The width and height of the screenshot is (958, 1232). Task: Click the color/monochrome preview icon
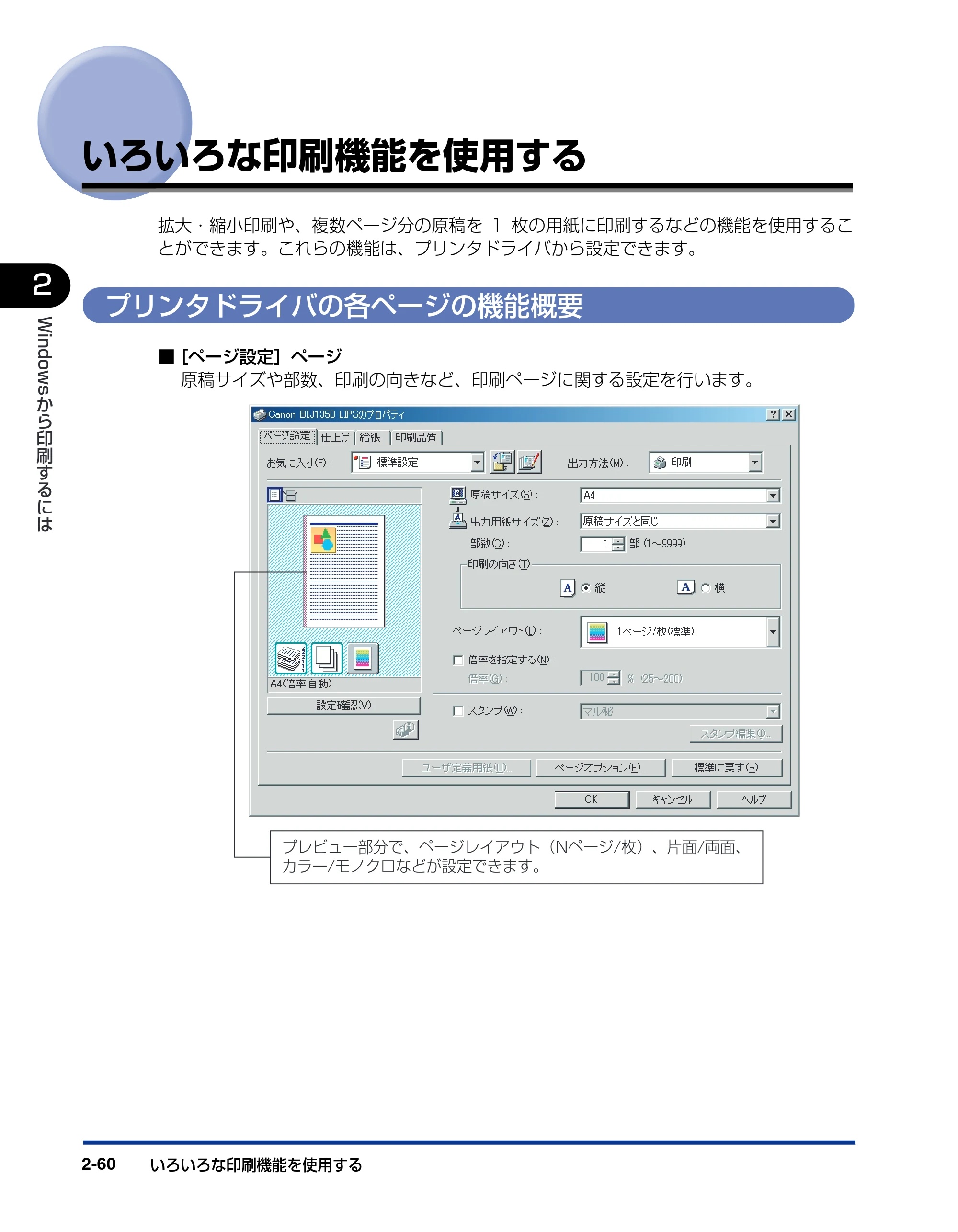click(362, 658)
